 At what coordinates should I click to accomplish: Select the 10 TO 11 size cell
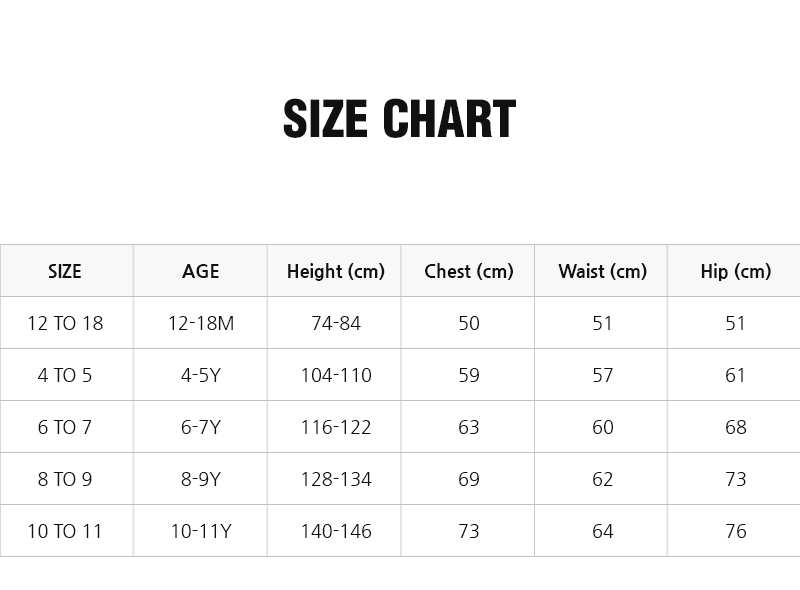(65, 531)
